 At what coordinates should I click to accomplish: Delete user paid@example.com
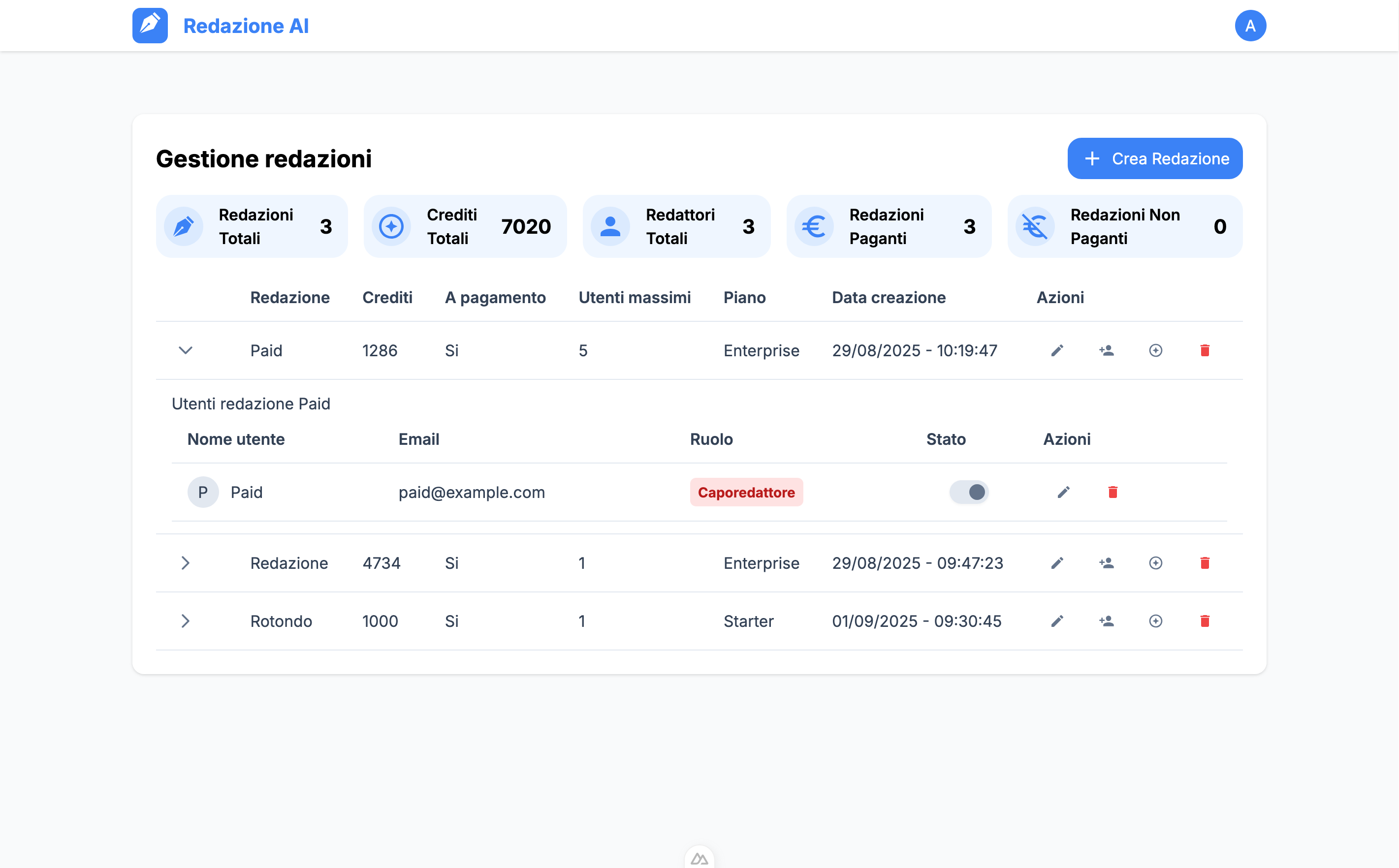(1113, 492)
